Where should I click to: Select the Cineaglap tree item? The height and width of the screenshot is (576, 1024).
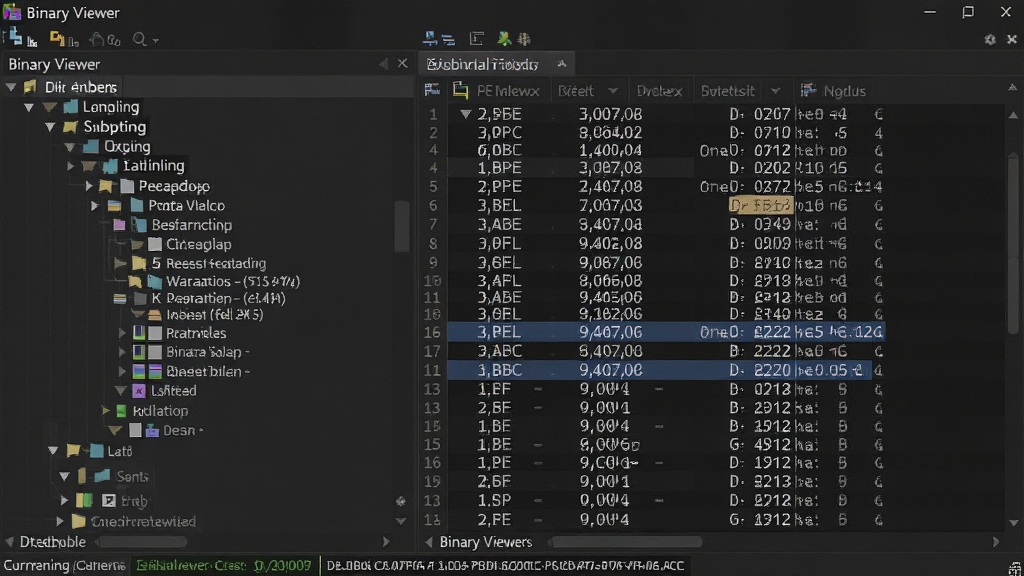tap(199, 244)
